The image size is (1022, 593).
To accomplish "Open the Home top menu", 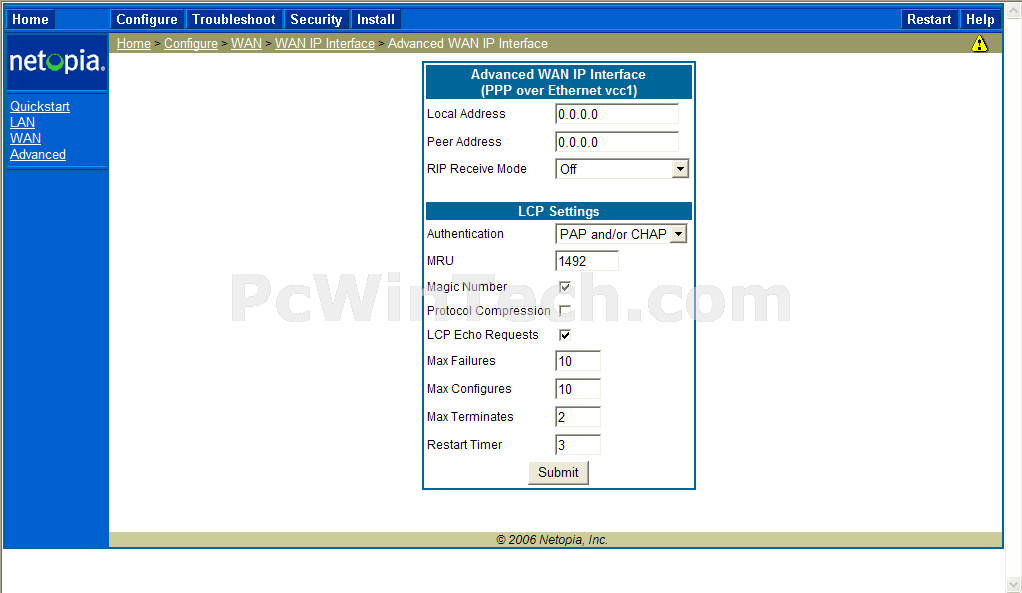I will click(30, 20).
